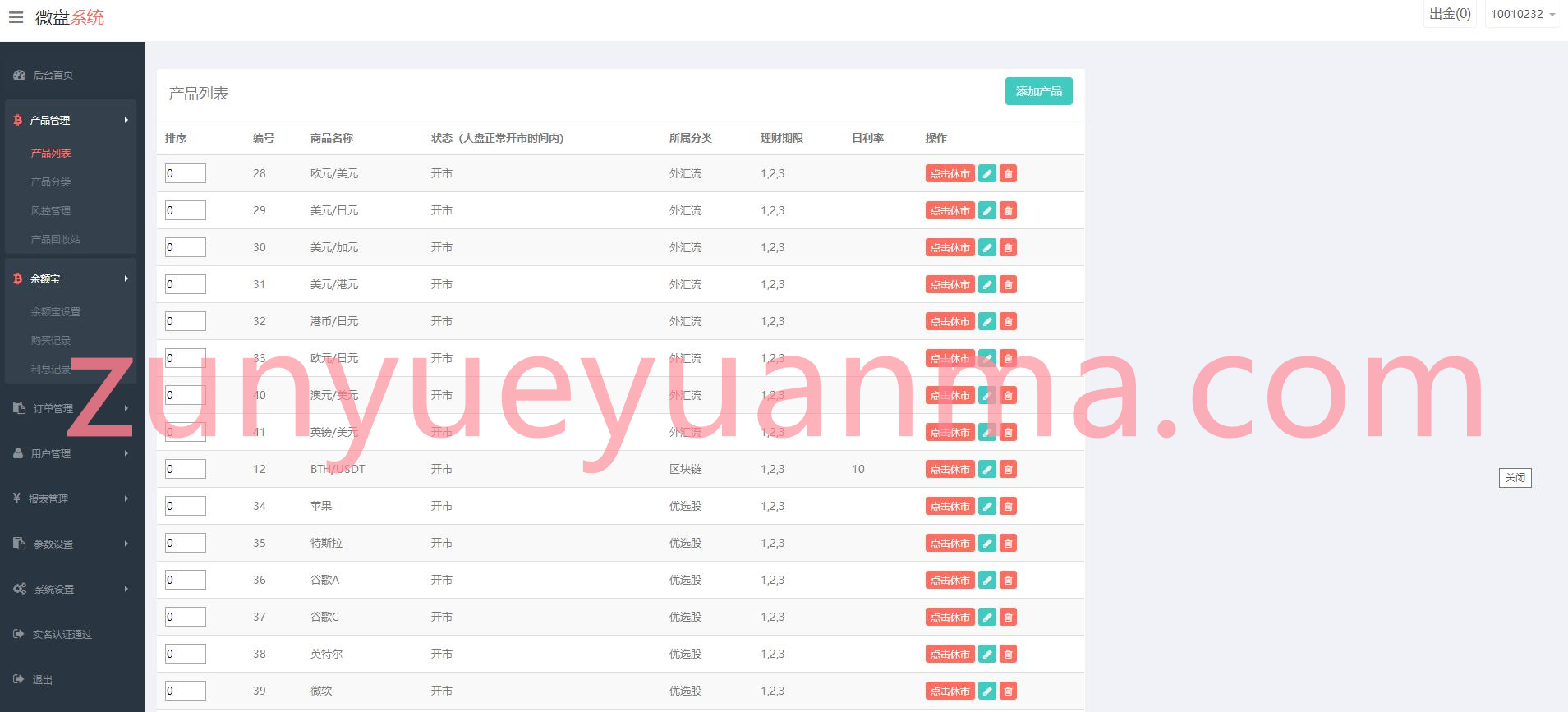Click the 微盘系统 logo title
Image resolution: width=1568 pixels, height=712 pixels.
[70, 17]
